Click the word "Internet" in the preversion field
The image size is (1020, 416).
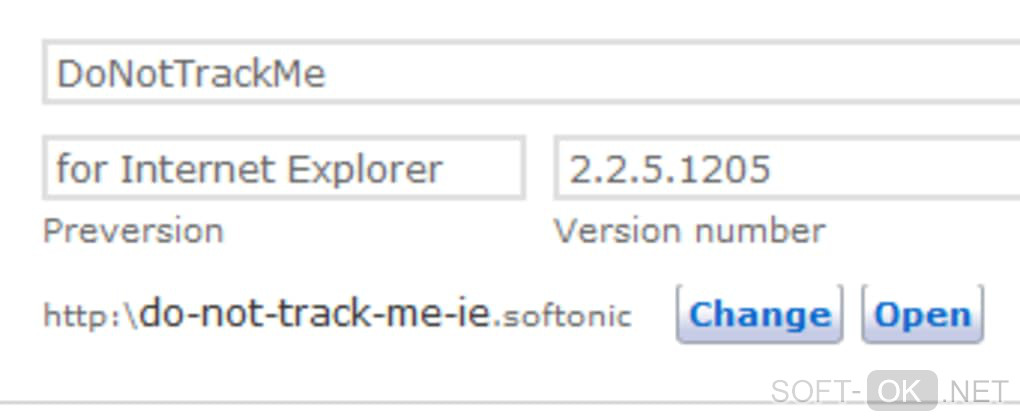click(198, 169)
